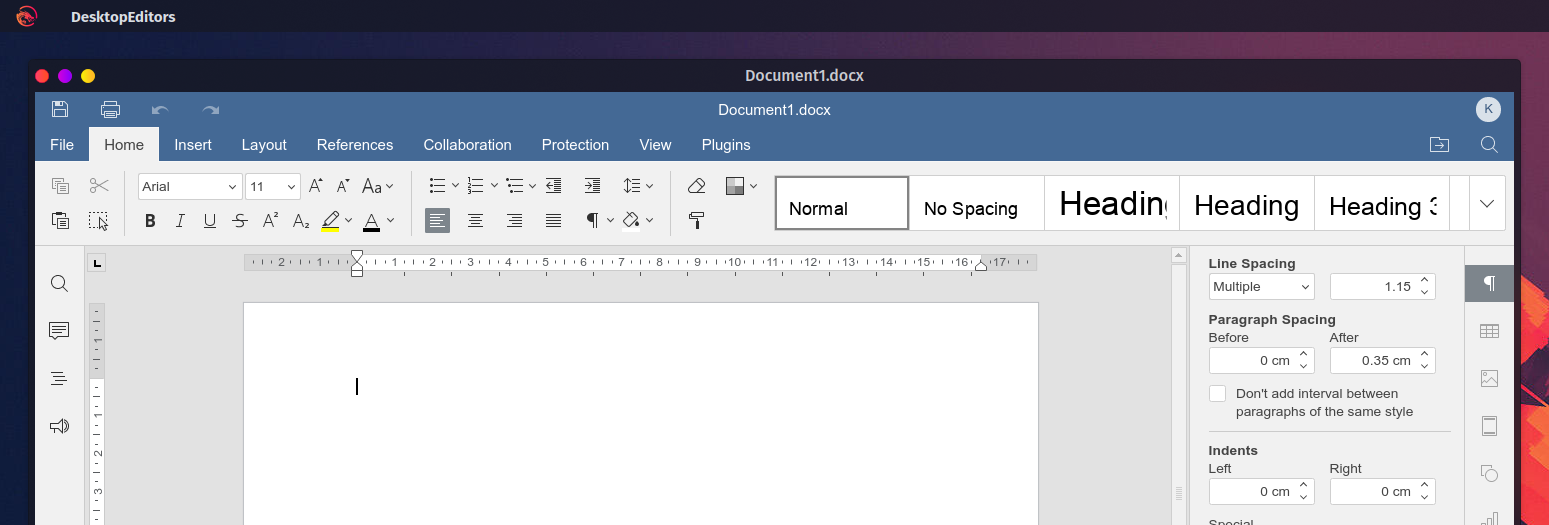Open the Find sidebar magnifier icon
This screenshot has height=525, width=1549.
[x=59, y=284]
